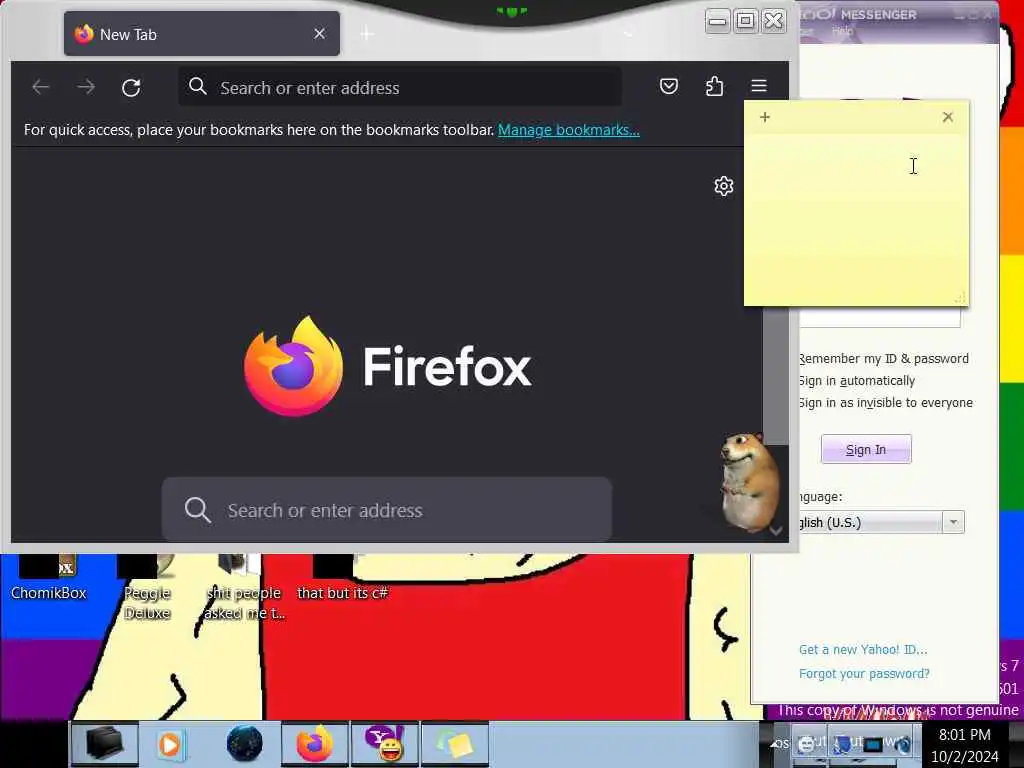Screen dimensions: 1024x768
Task: Open the dark globe taskbar icon
Action: (x=244, y=744)
